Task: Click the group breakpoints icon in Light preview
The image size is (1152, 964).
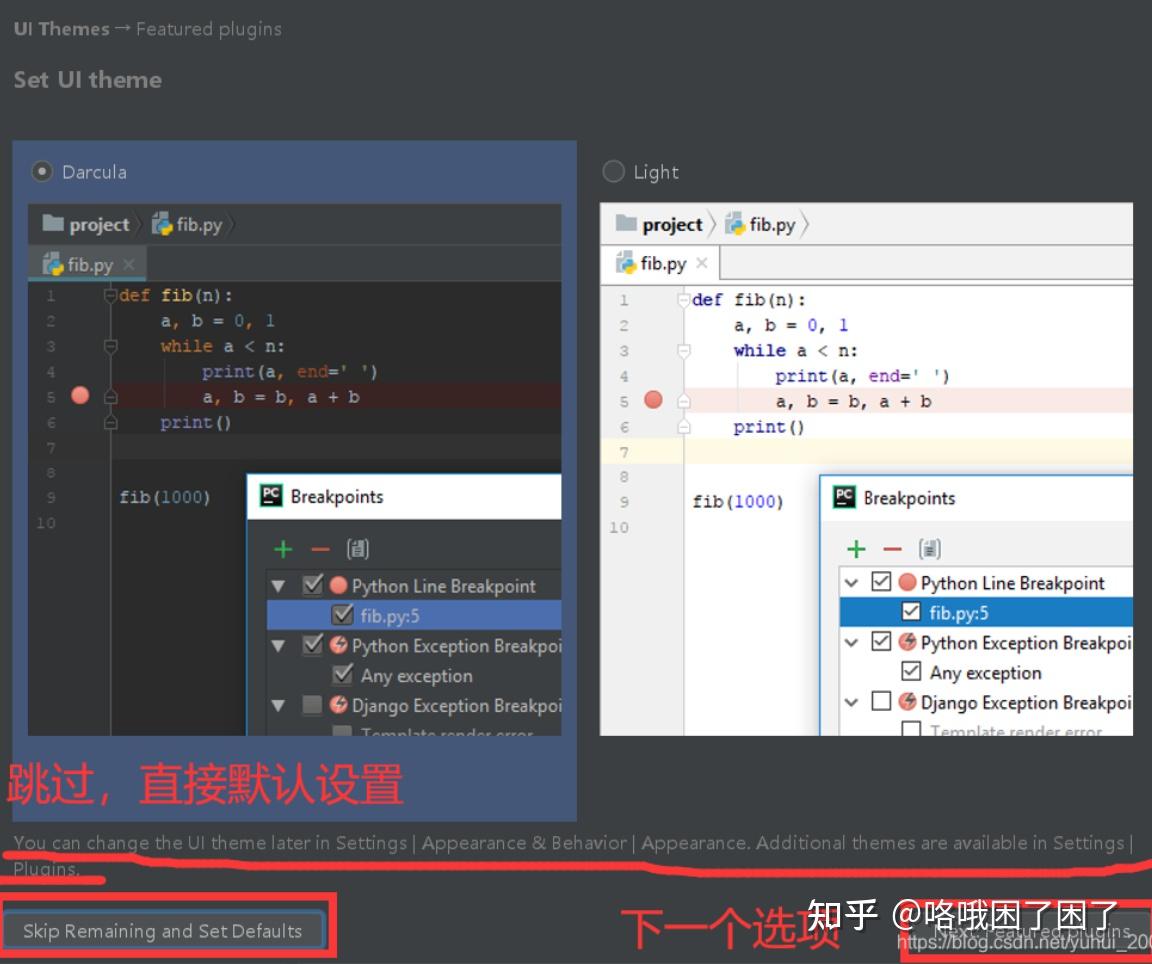Action: [929, 549]
